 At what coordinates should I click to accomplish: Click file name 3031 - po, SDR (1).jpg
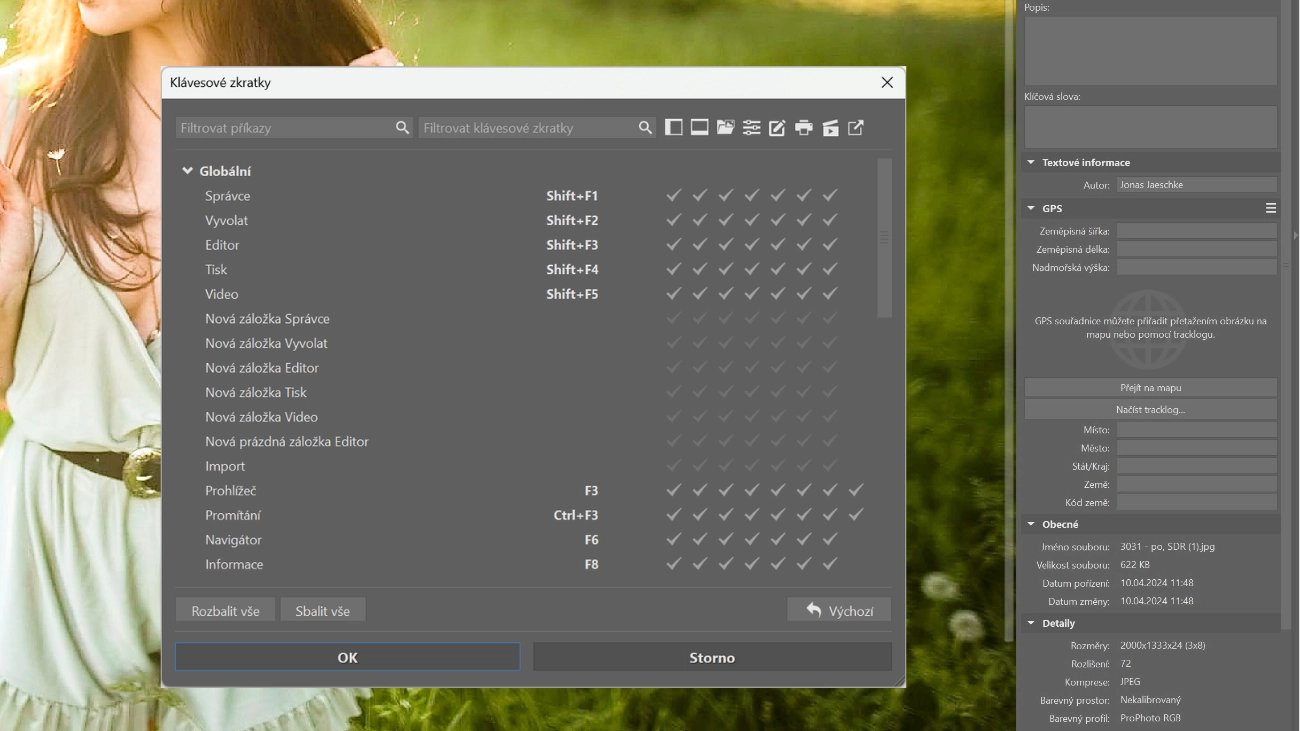coord(1168,547)
